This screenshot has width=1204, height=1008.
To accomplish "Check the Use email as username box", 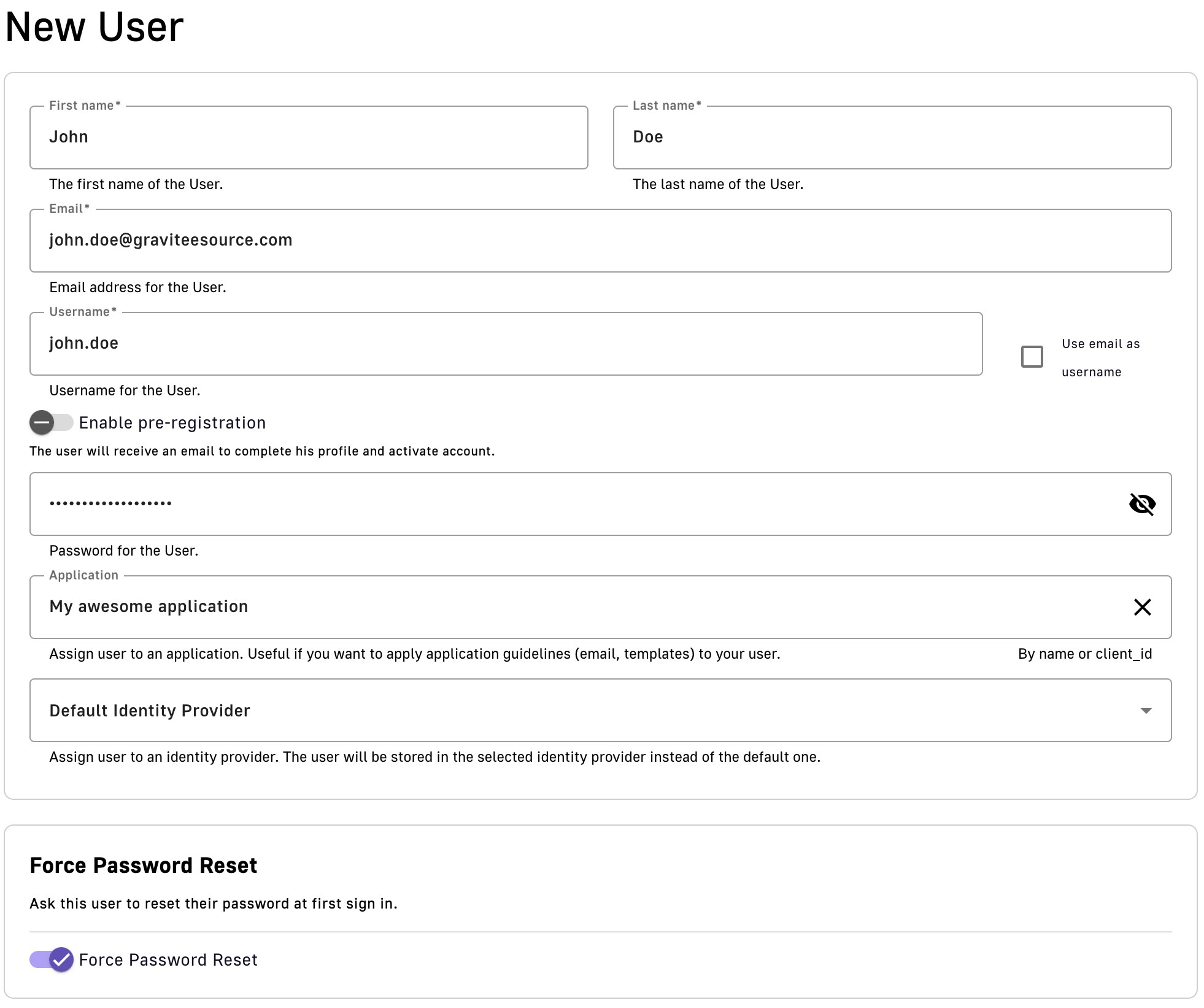I will (x=1032, y=357).
